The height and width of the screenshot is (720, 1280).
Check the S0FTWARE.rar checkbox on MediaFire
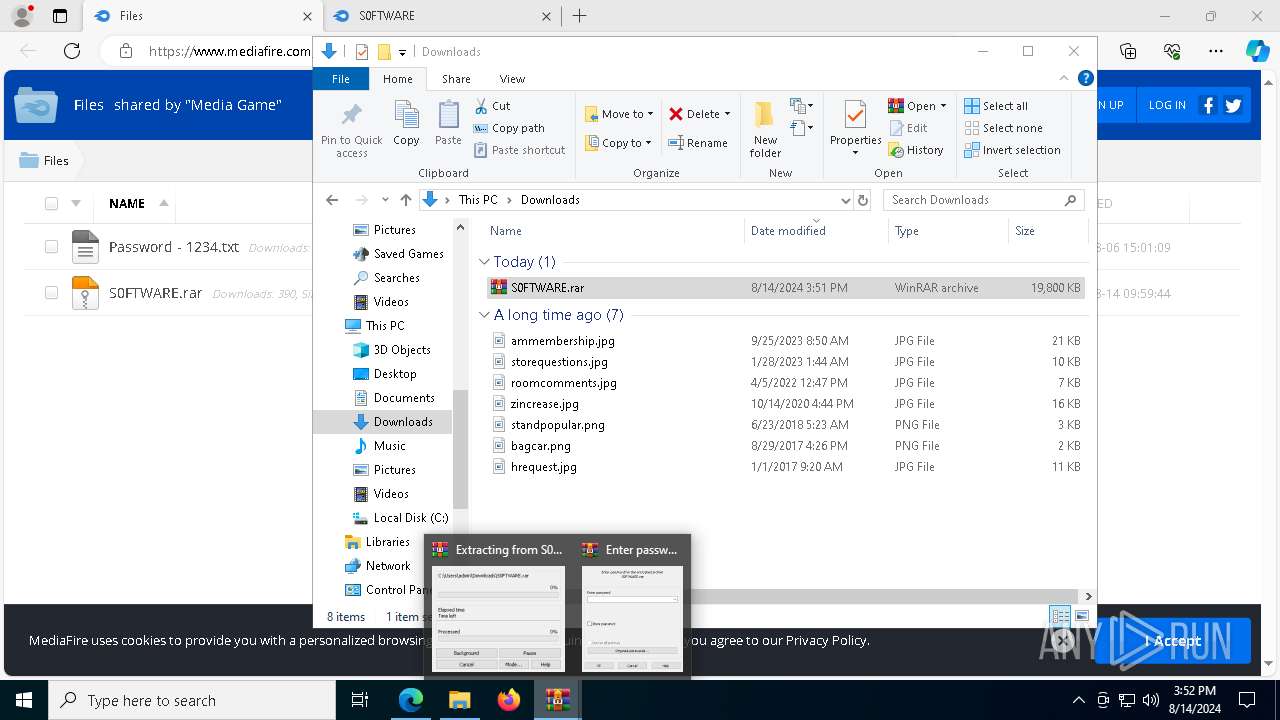51,293
